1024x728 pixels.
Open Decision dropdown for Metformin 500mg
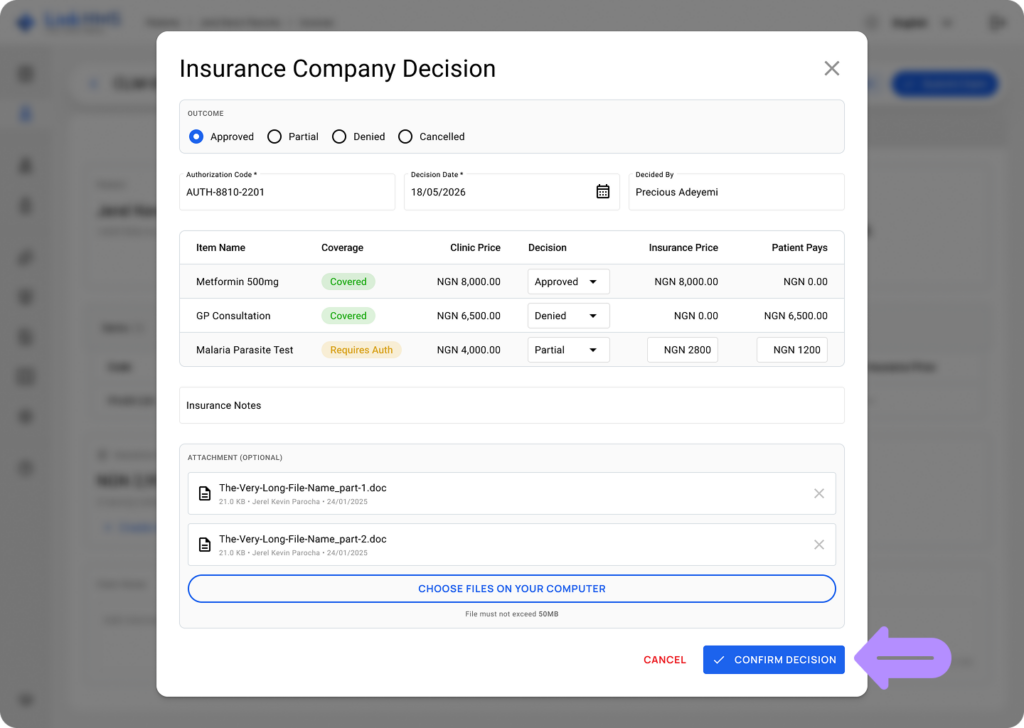[568, 281]
